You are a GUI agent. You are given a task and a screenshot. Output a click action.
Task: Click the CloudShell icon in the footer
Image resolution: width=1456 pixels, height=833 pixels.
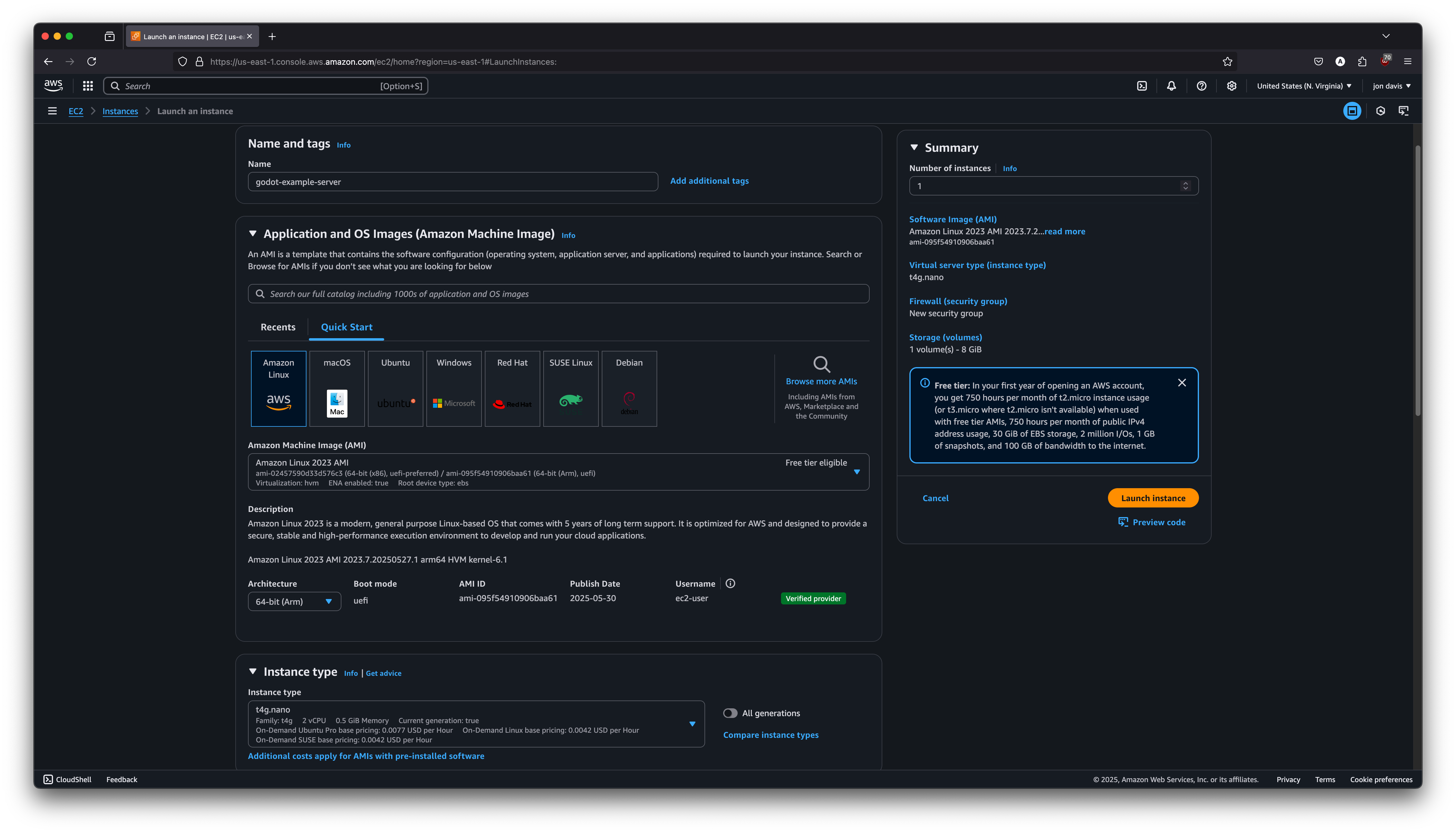tap(48, 779)
